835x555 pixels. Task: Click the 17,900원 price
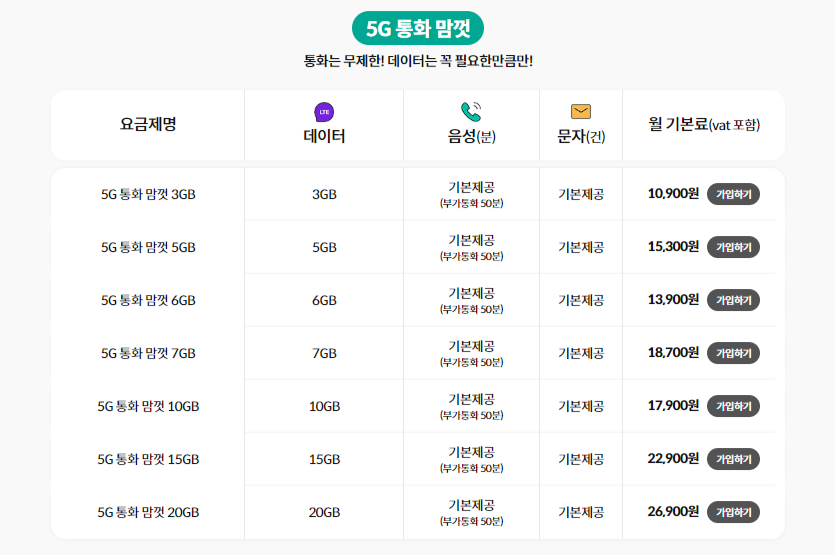click(x=673, y=405)
